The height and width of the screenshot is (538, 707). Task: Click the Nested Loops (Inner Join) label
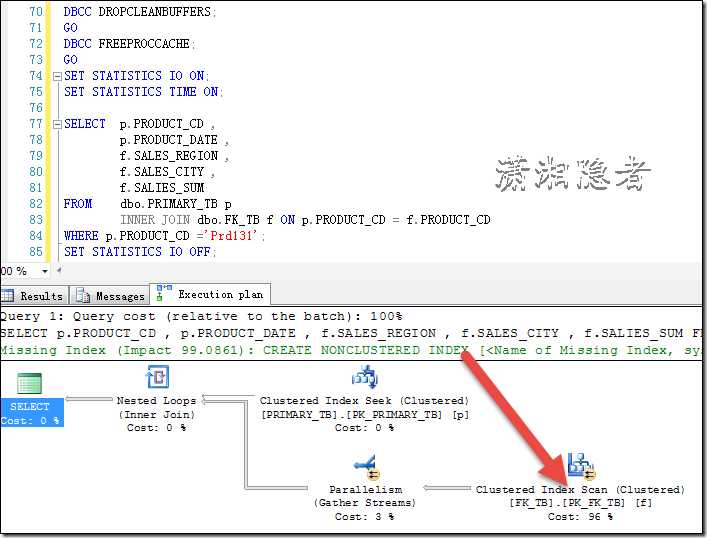[156, 407]
